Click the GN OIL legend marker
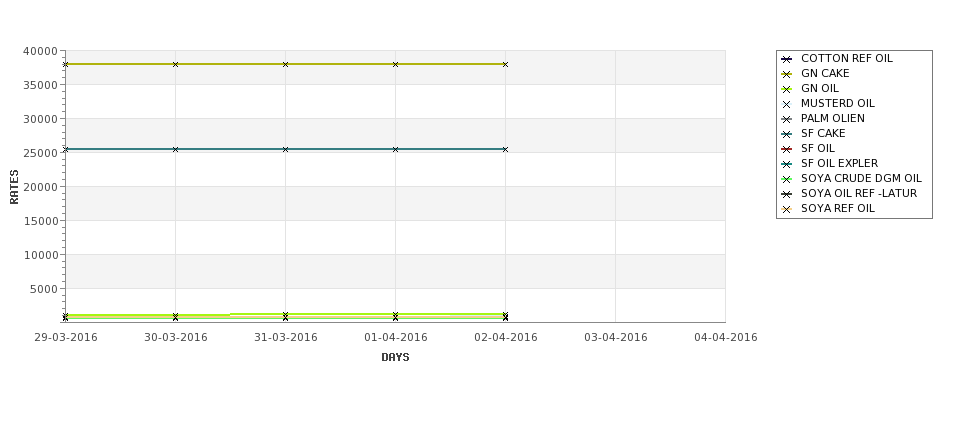This screenshot has height=429, width=975. point(786,90)
